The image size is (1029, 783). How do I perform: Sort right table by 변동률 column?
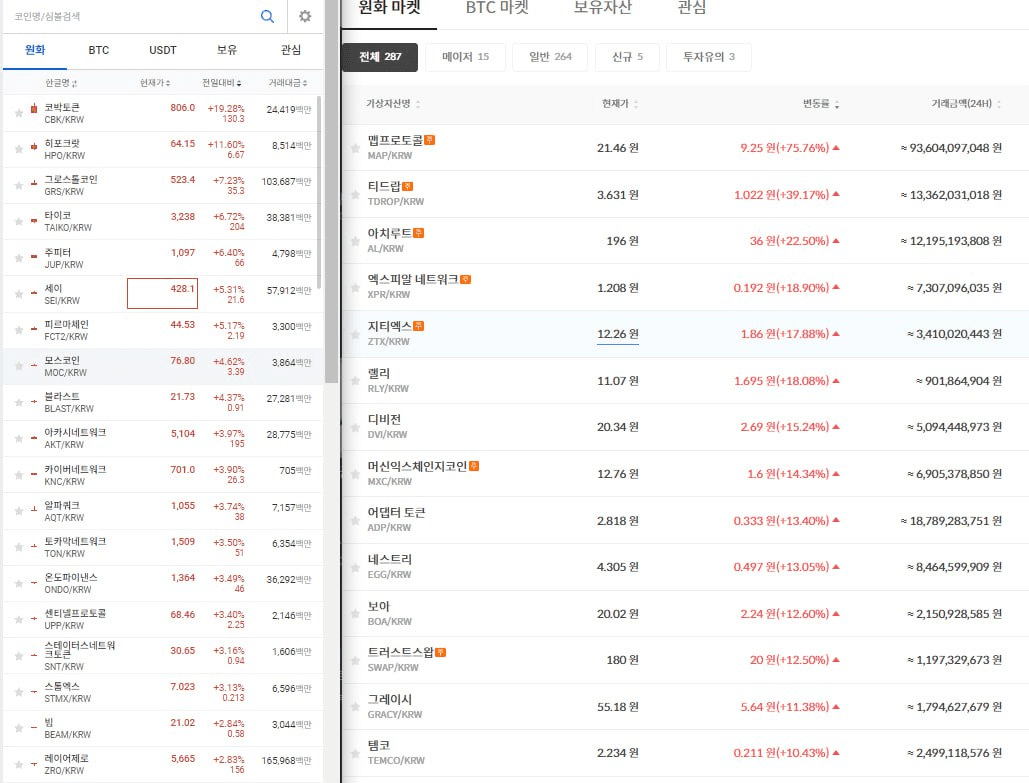click(821, 104)
